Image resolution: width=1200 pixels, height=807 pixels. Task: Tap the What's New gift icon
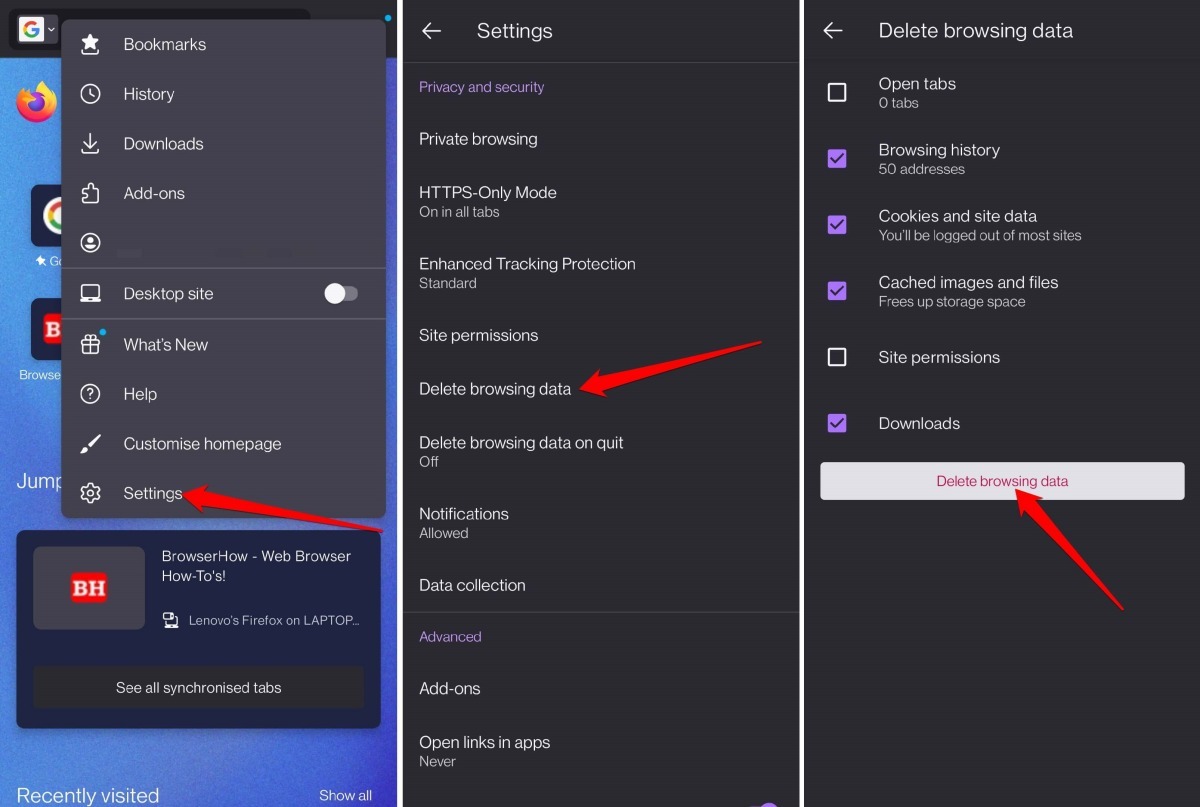(x=90, y=344)
